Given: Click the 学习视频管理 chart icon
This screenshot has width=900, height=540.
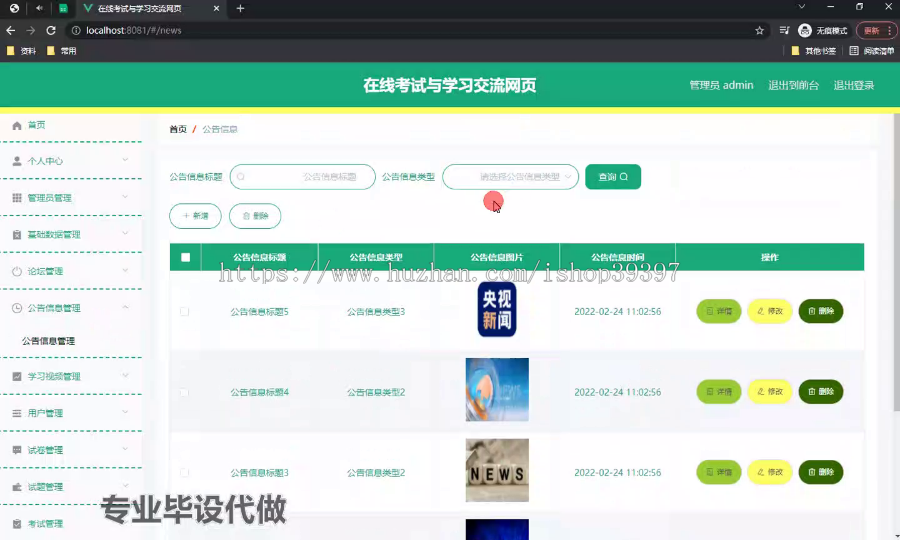Looking at the screenshot, I should point(17,376).
